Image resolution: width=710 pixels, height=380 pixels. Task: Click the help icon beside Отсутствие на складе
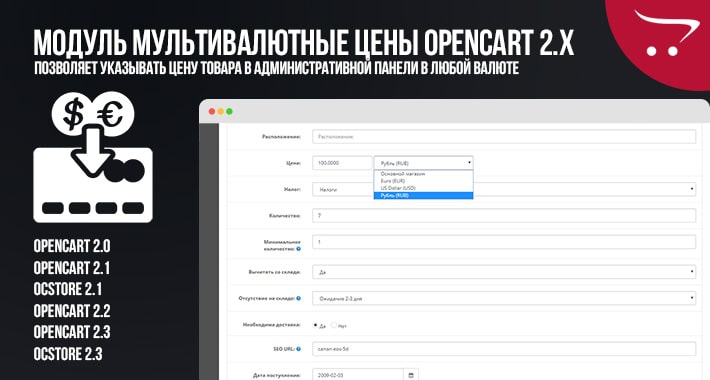298,298
